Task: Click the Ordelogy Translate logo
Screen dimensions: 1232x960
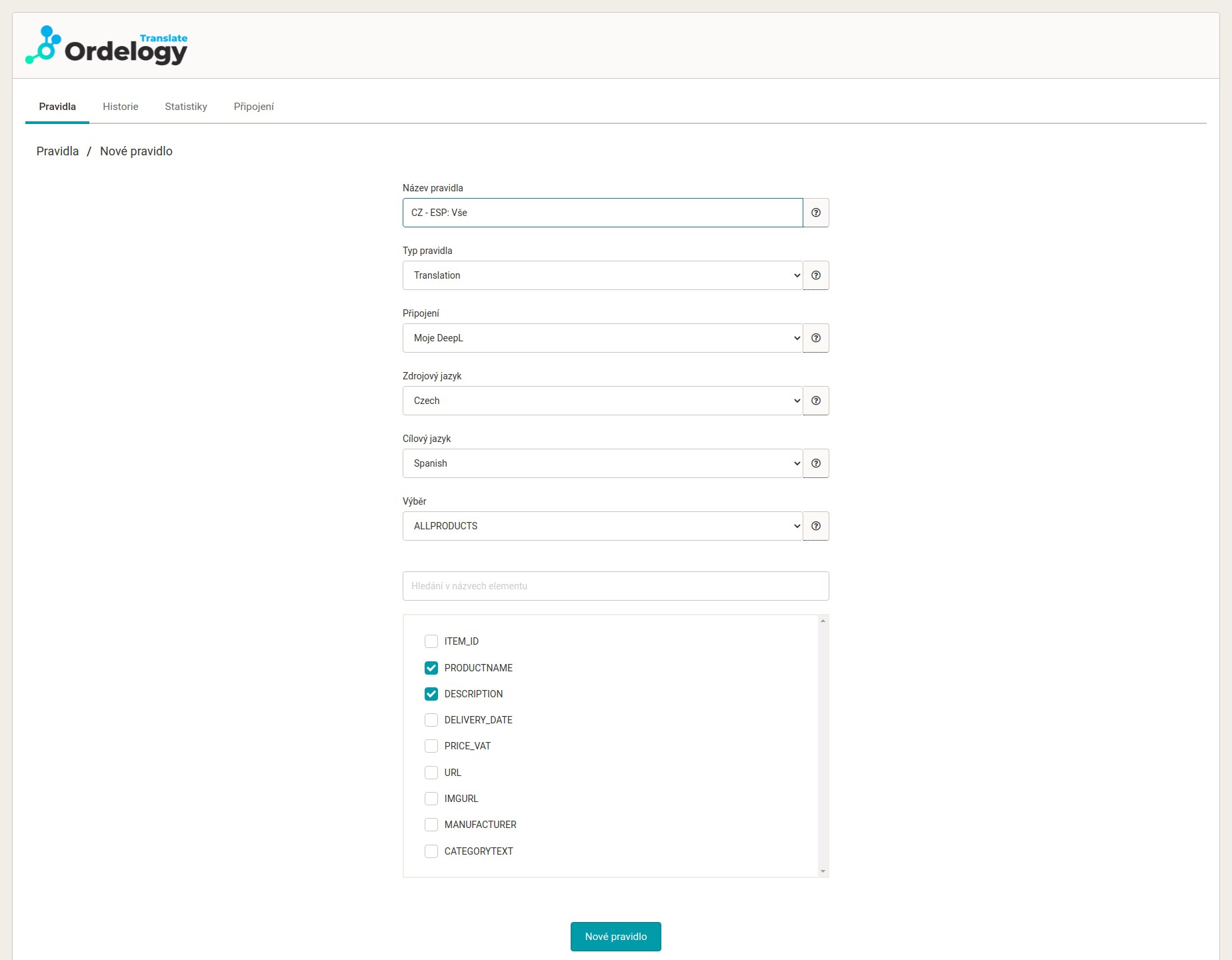Action: (107, 45)
